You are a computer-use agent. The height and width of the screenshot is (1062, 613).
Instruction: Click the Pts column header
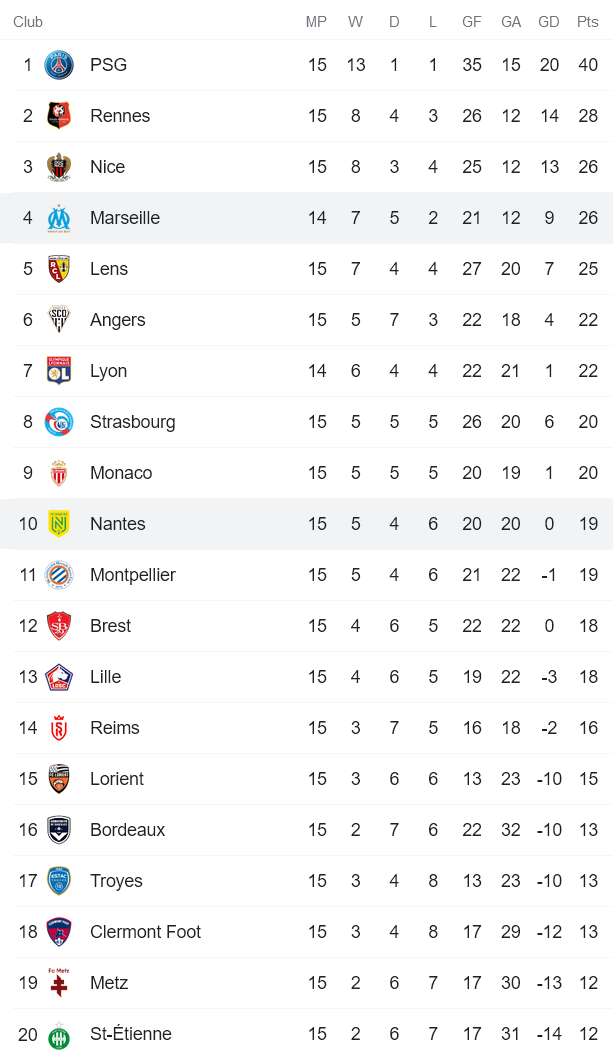pos(587,22)
